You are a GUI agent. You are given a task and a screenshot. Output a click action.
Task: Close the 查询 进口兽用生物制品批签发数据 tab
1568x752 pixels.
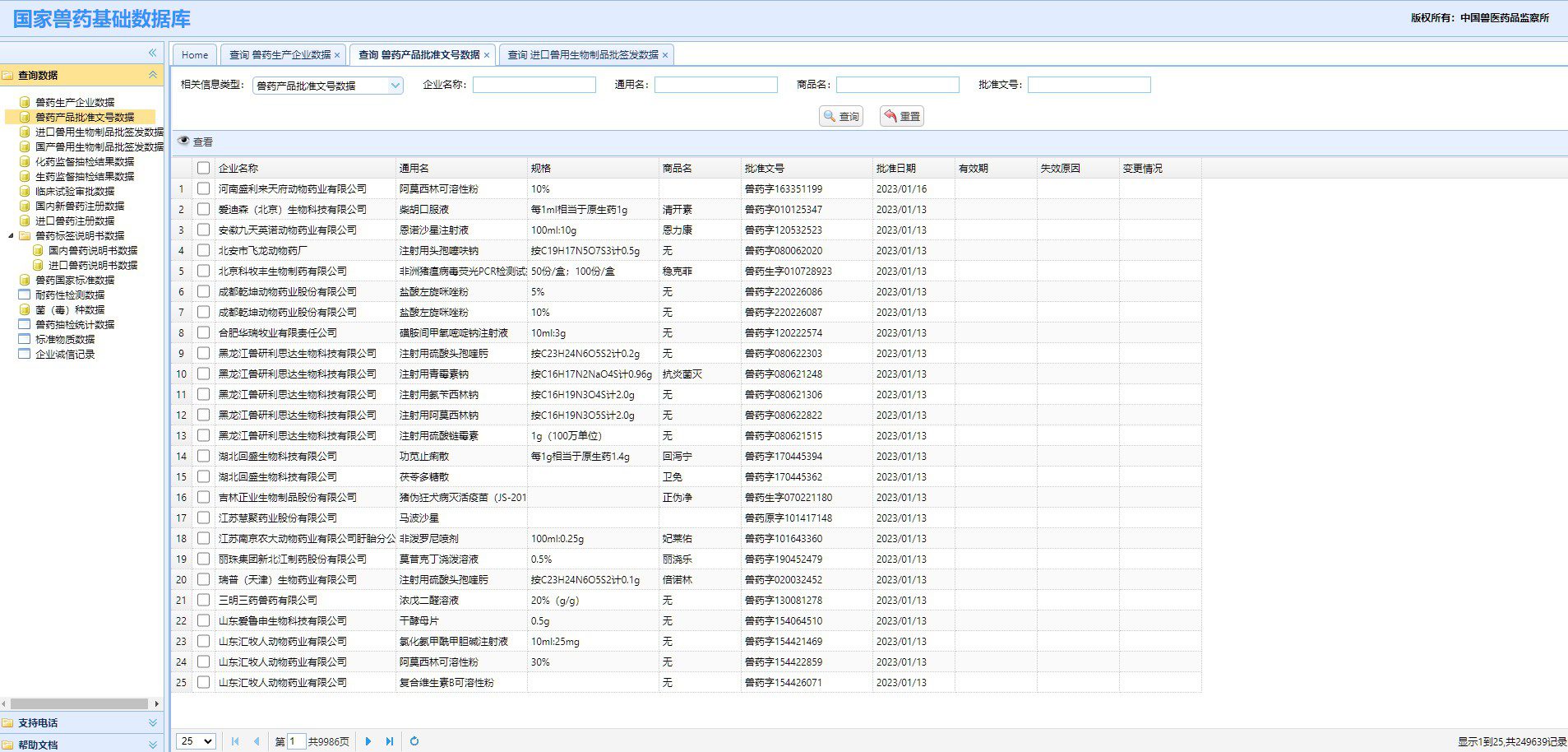point(665,55)
